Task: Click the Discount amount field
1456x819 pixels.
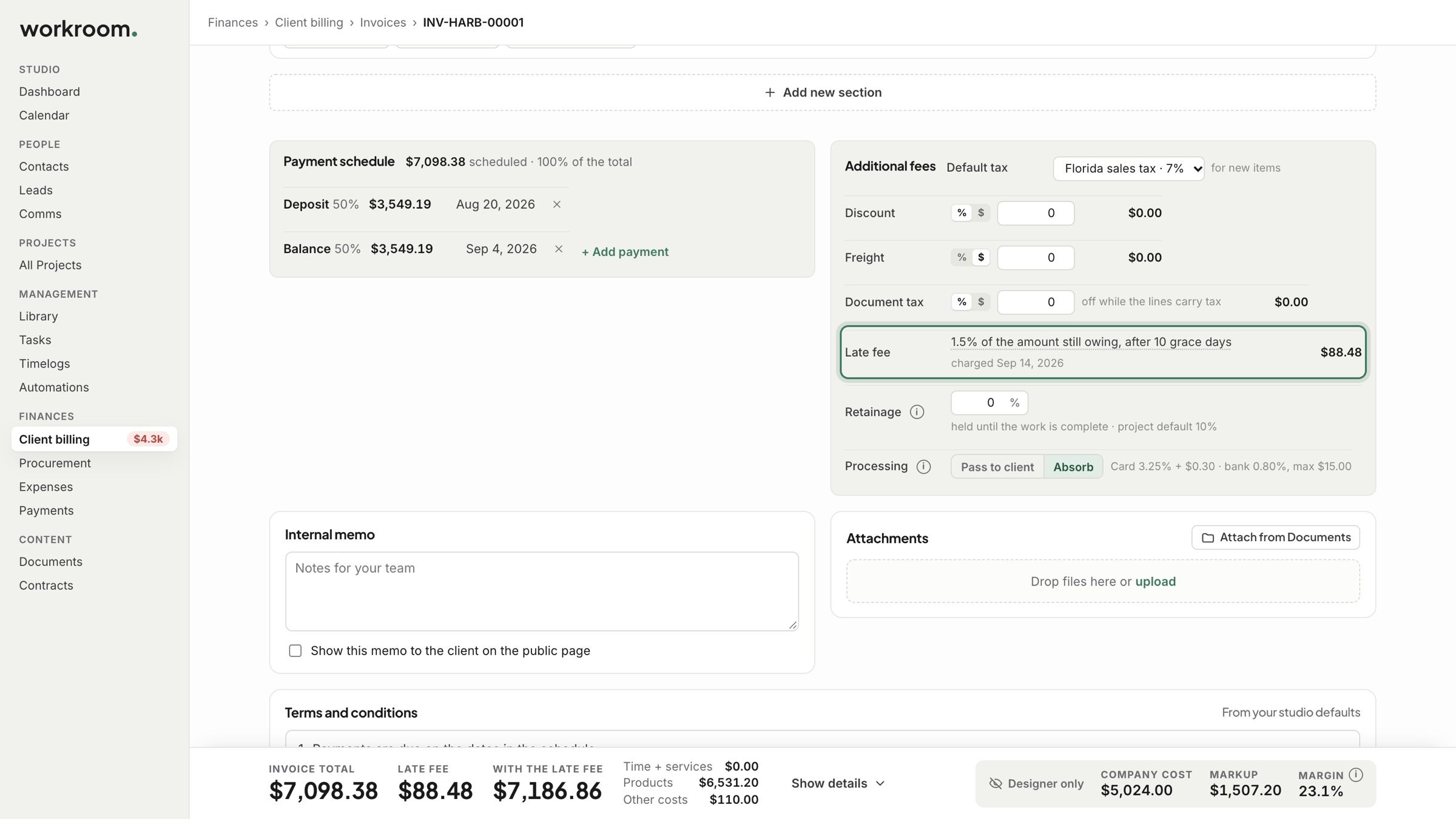Action: [1036, 213]
